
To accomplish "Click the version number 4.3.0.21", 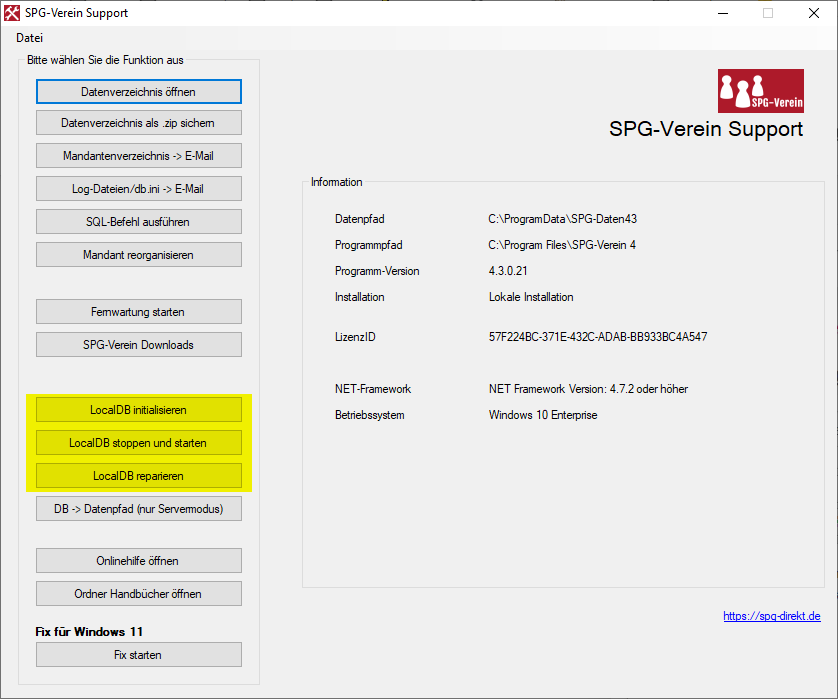I will [x=508, y=271].
